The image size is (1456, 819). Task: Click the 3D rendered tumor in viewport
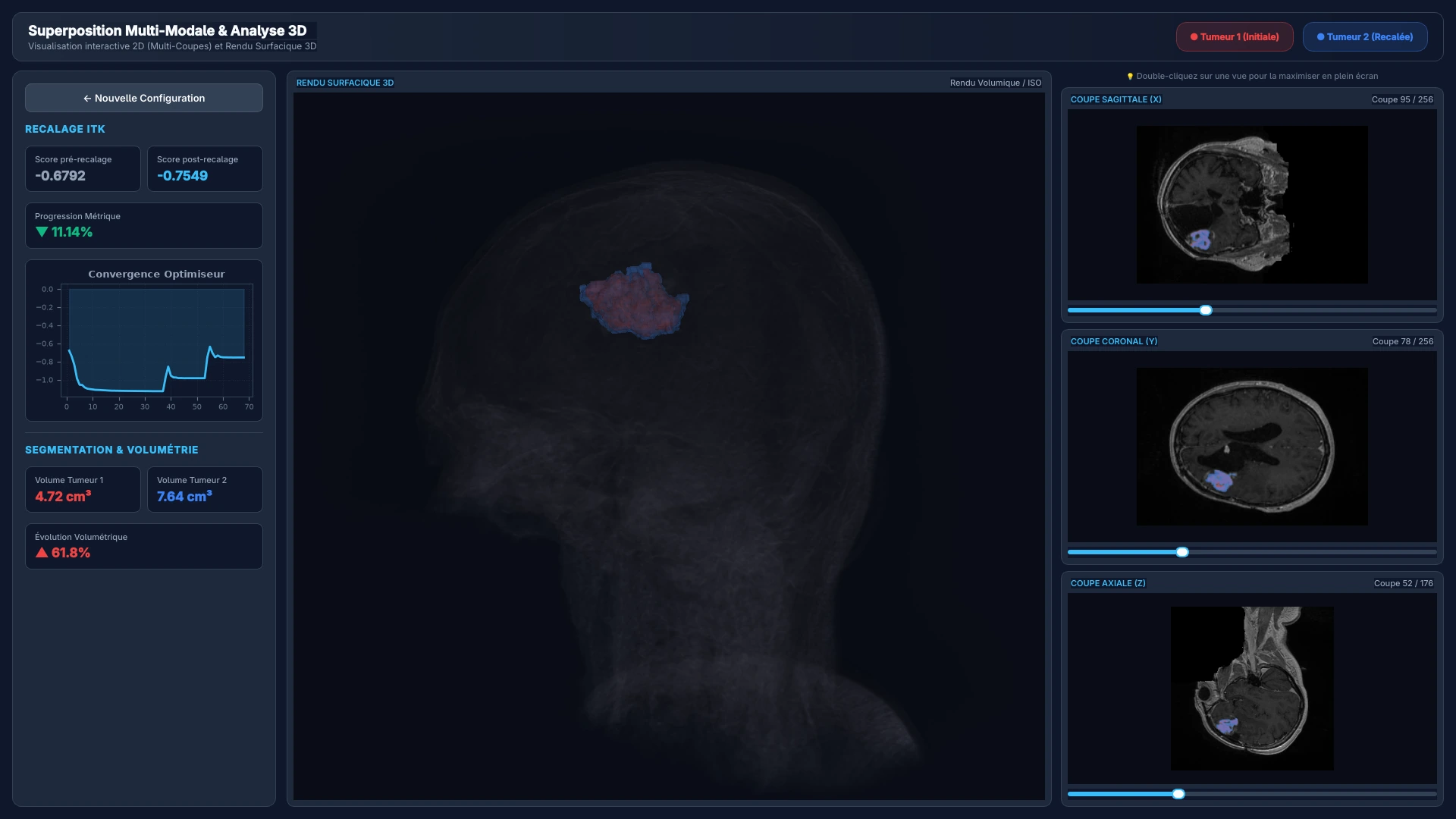[635, 301]
